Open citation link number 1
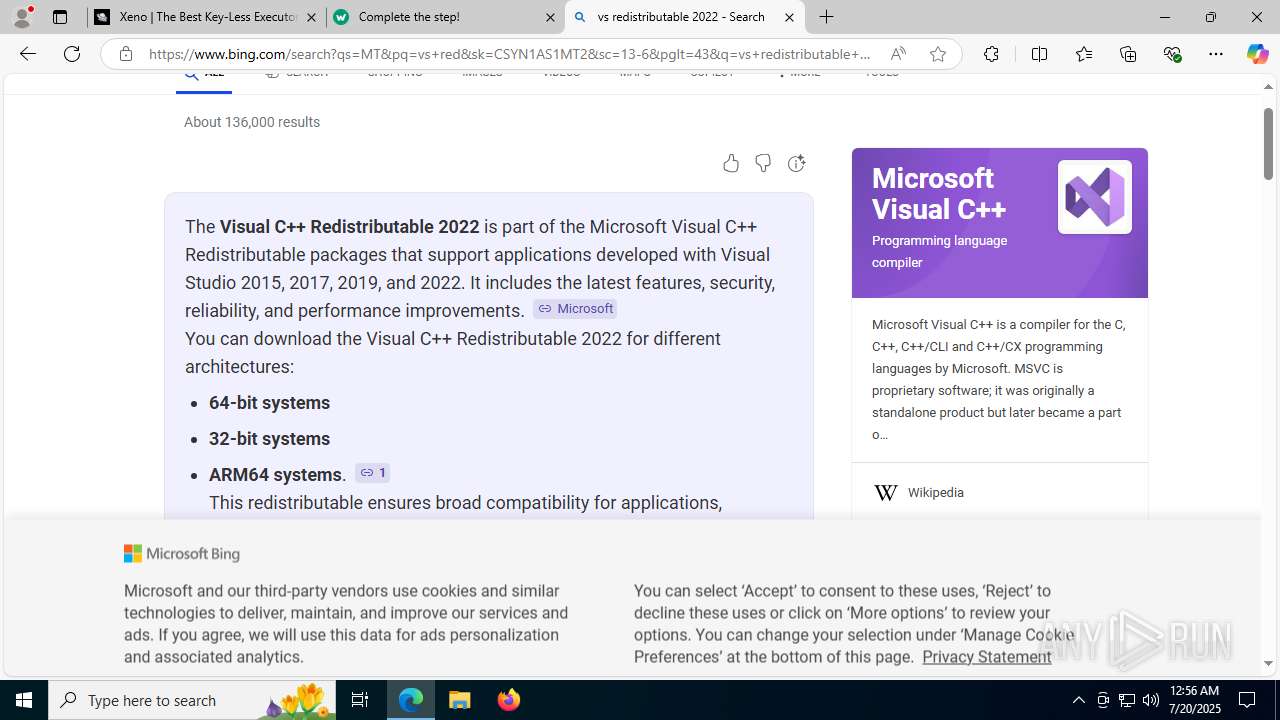The width and height of the screenshot is (1280, 720). [x=373, y=473]
